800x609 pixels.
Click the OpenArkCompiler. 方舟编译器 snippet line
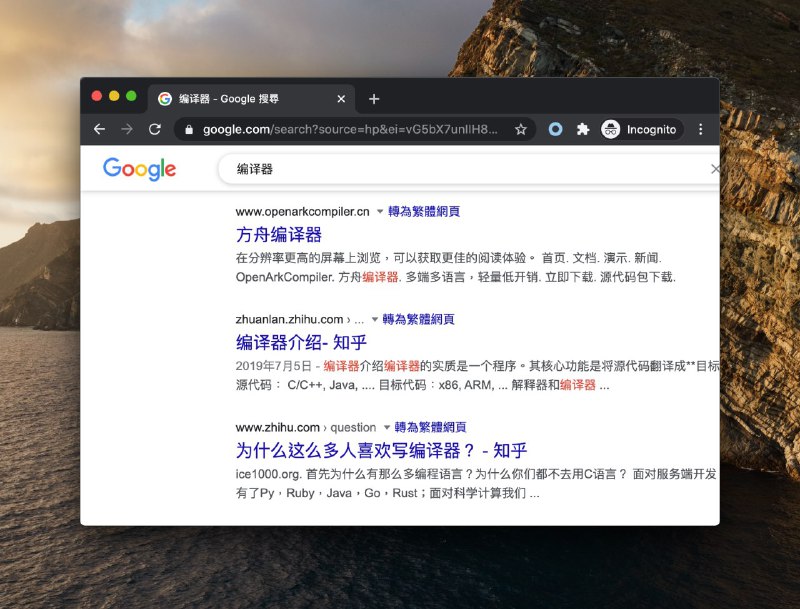(456, 277)
